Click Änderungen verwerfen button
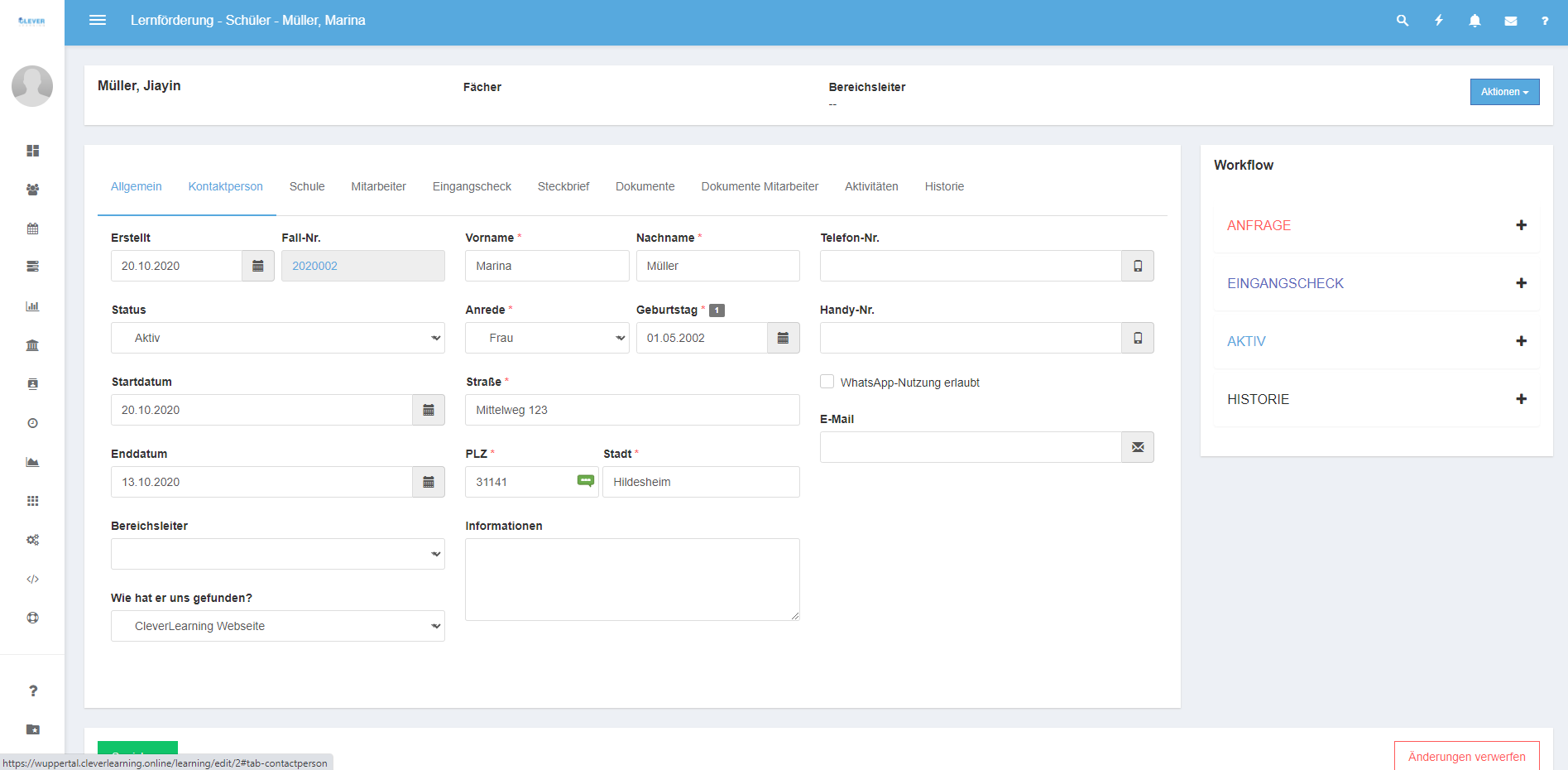 tap(1466, 756)
